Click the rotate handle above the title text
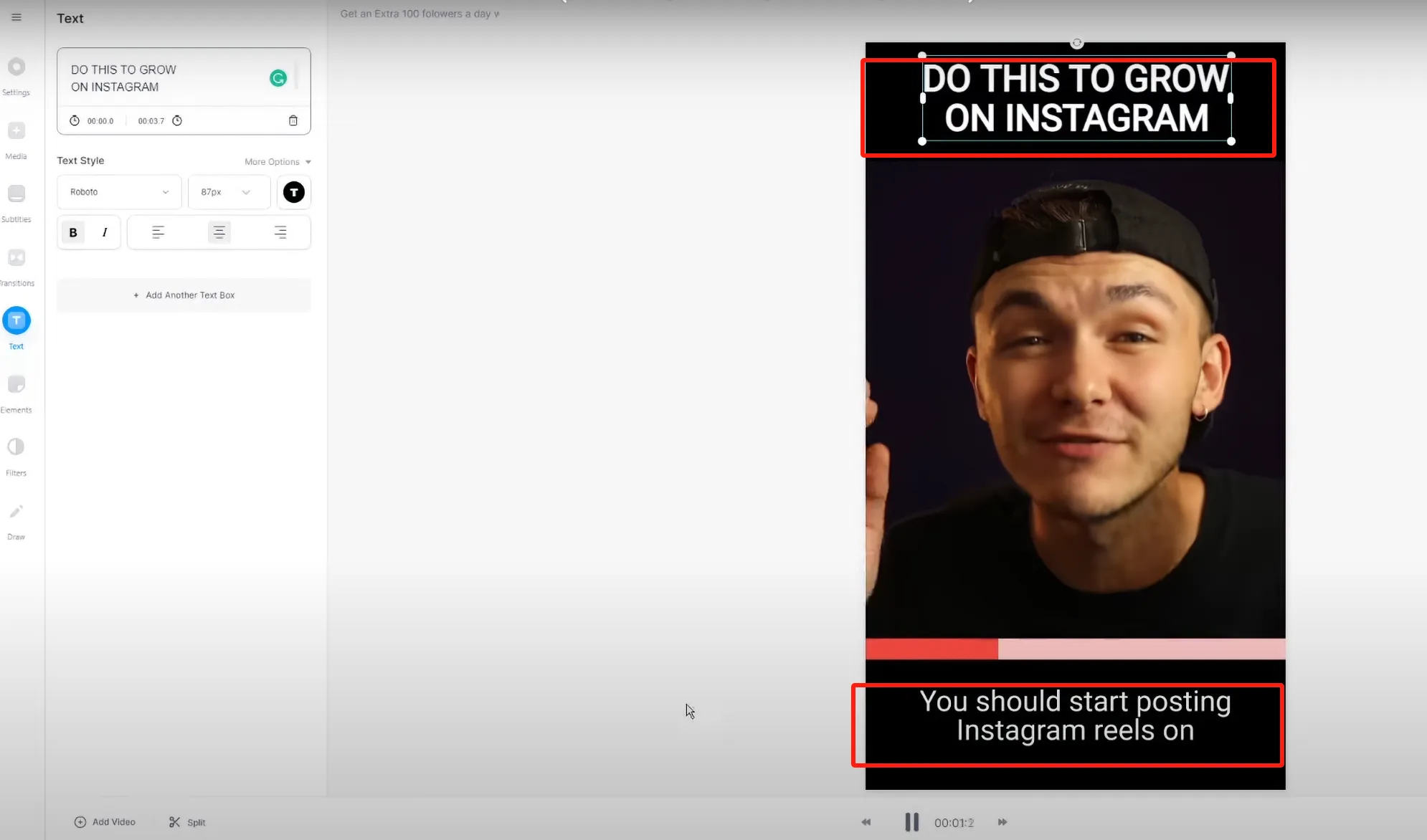Screen dimensions: 1427x840 coord(1076,43)
